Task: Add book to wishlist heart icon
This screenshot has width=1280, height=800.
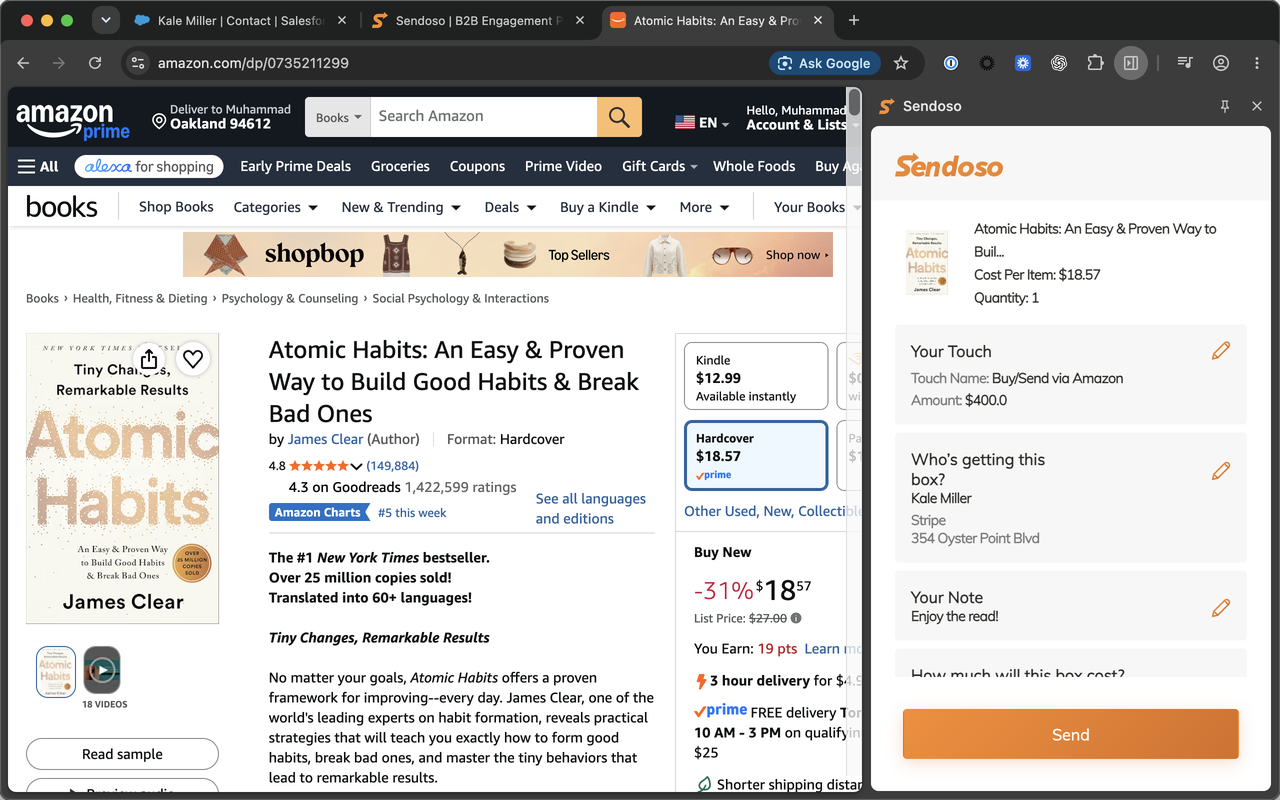Action: click(193, 359)
